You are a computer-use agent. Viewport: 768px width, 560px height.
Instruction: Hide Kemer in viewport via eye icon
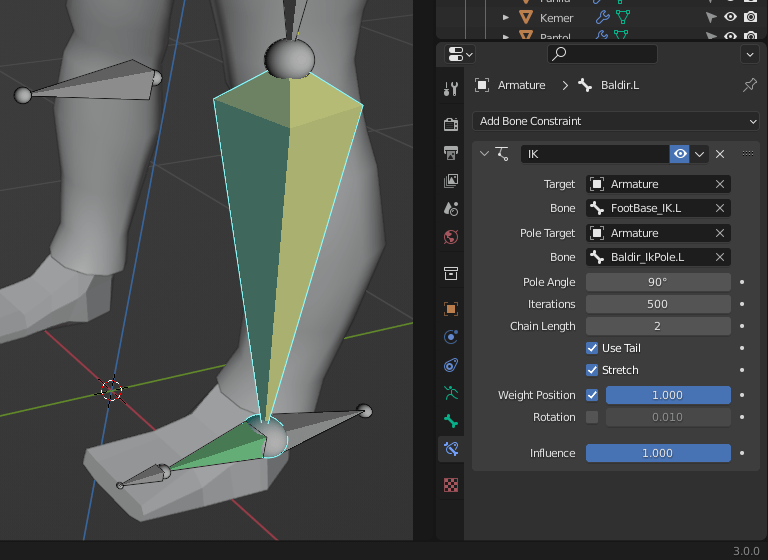[x=730, y=17]
